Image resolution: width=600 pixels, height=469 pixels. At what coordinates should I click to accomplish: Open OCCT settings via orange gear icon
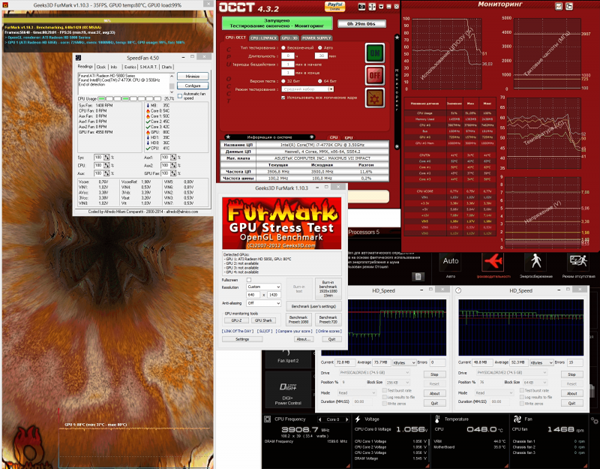click(x=375, y=98)
